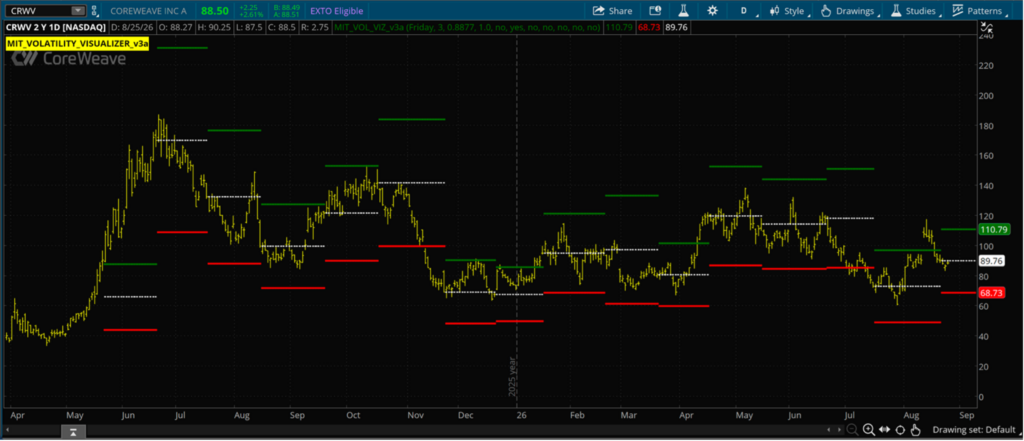Click the crosshair target icon
The height and width of the screenshot is (441, 1024).
[x=900, y=430]
